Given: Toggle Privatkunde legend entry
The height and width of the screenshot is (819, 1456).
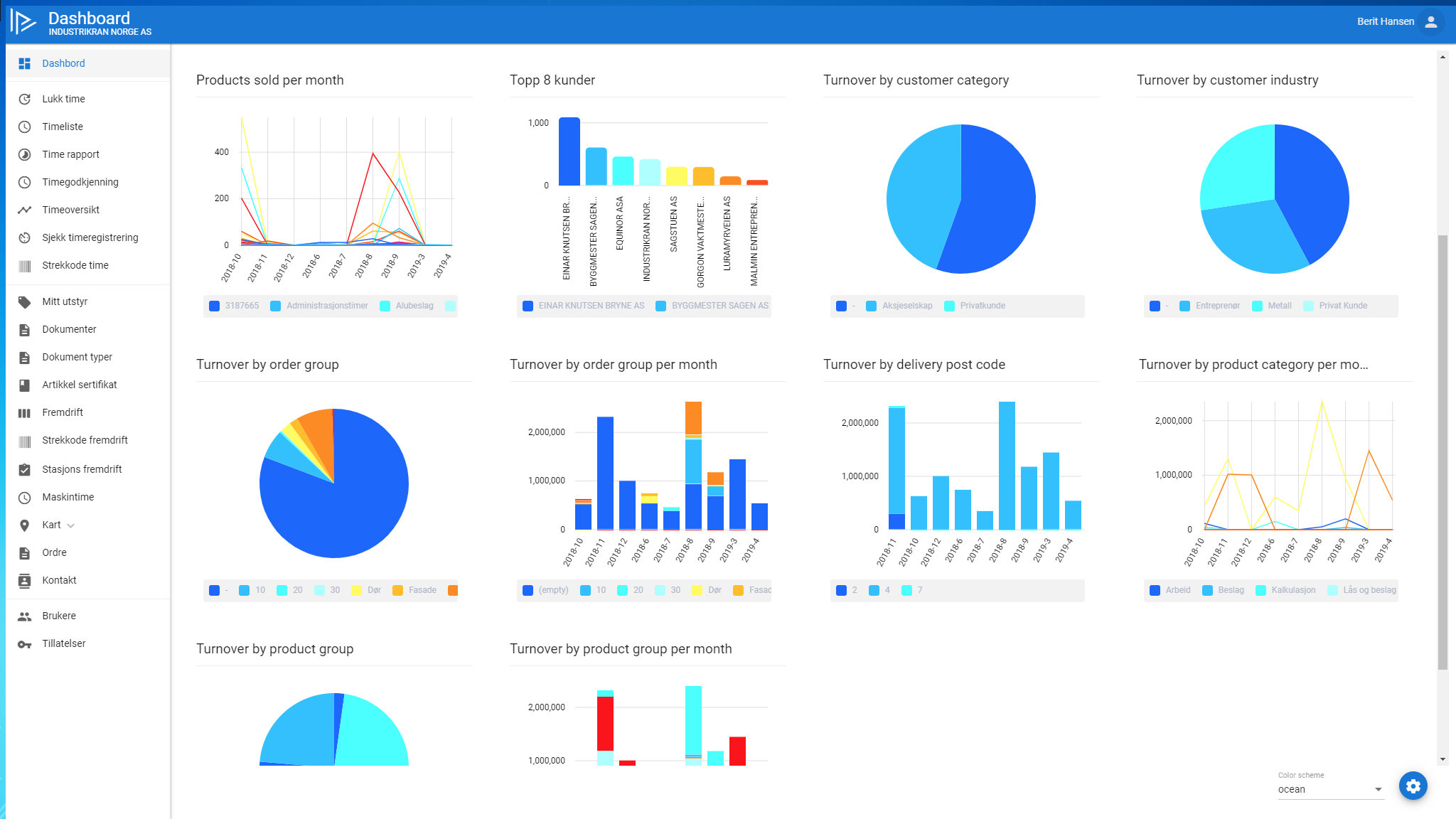Looking at the screenshot, I should [x=975, y=306].
